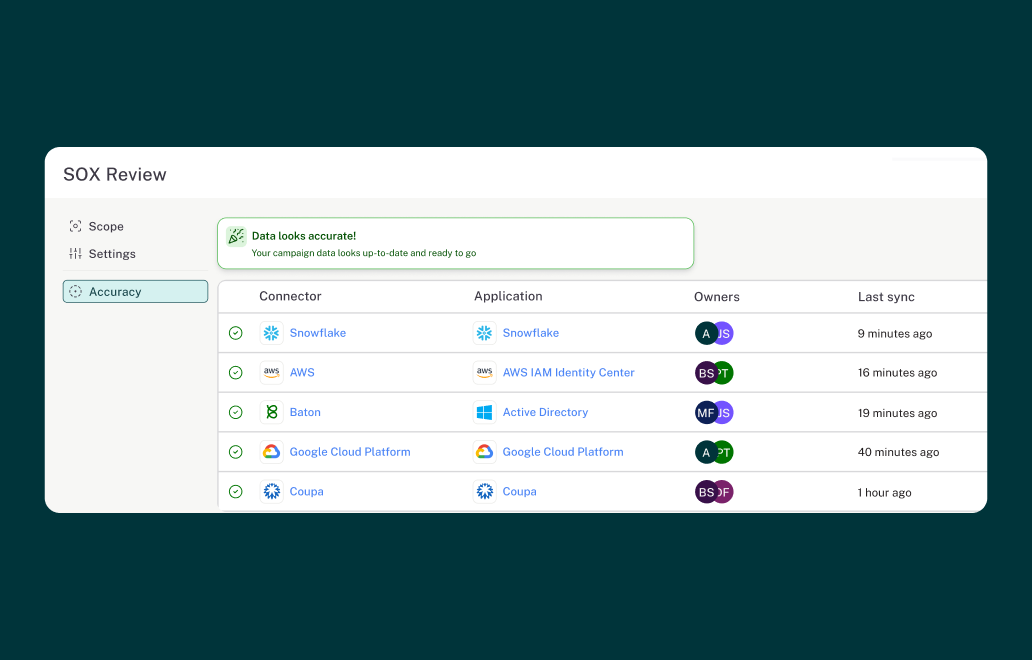Open the Baton connector link
The image size is (1032, 660).
[305, 413]
